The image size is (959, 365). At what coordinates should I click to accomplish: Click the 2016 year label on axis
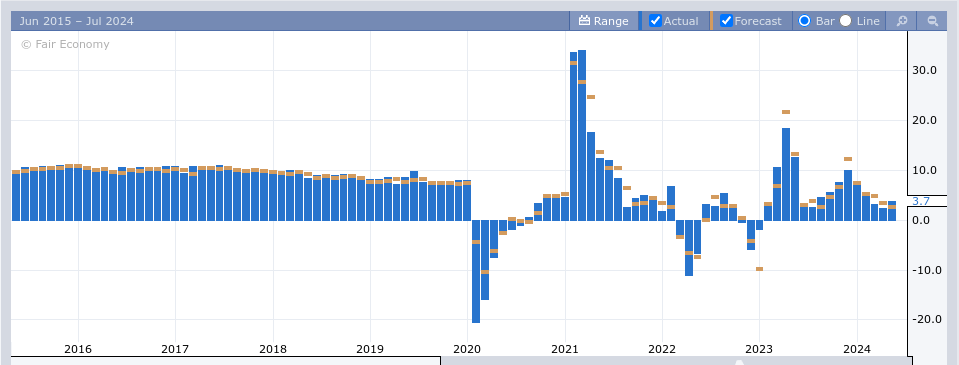[x=78, y=349]
